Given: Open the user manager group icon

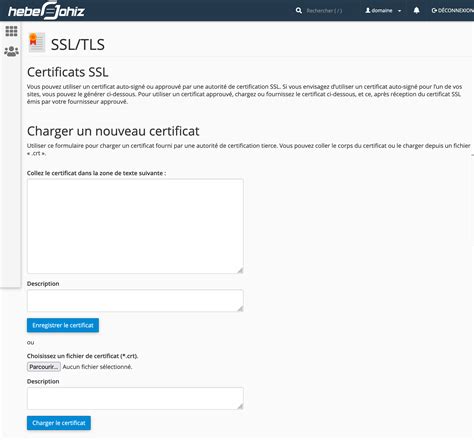Looking at the screenshot, I should 11,51.
